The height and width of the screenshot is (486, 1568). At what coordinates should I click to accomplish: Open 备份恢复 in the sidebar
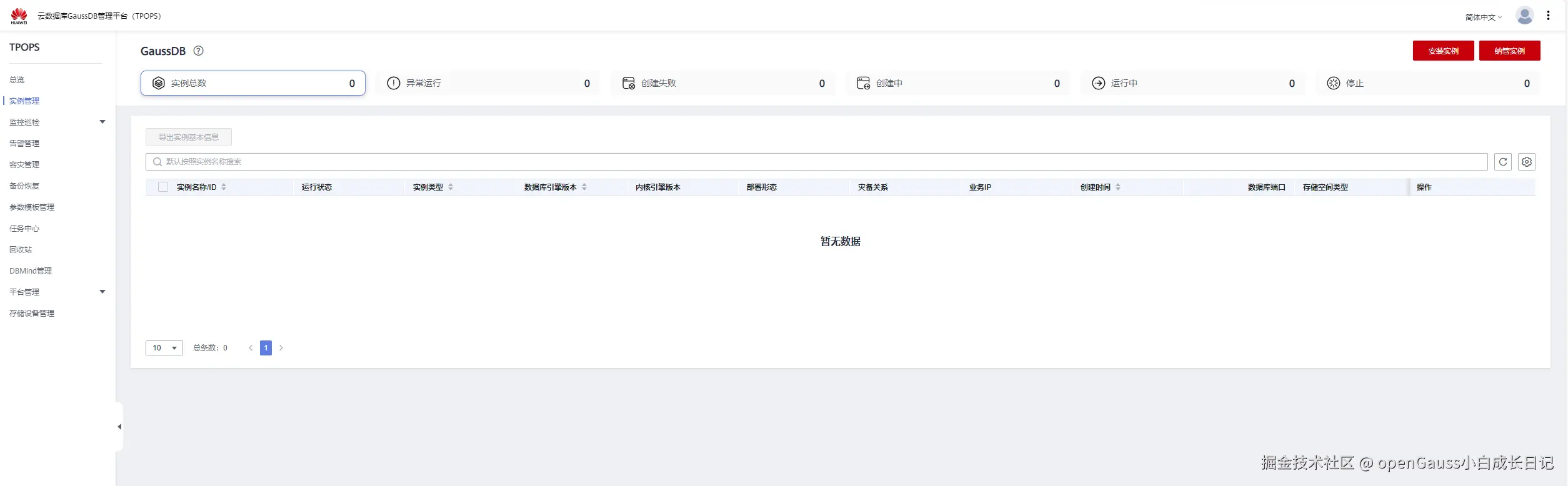tap(24, 186)
